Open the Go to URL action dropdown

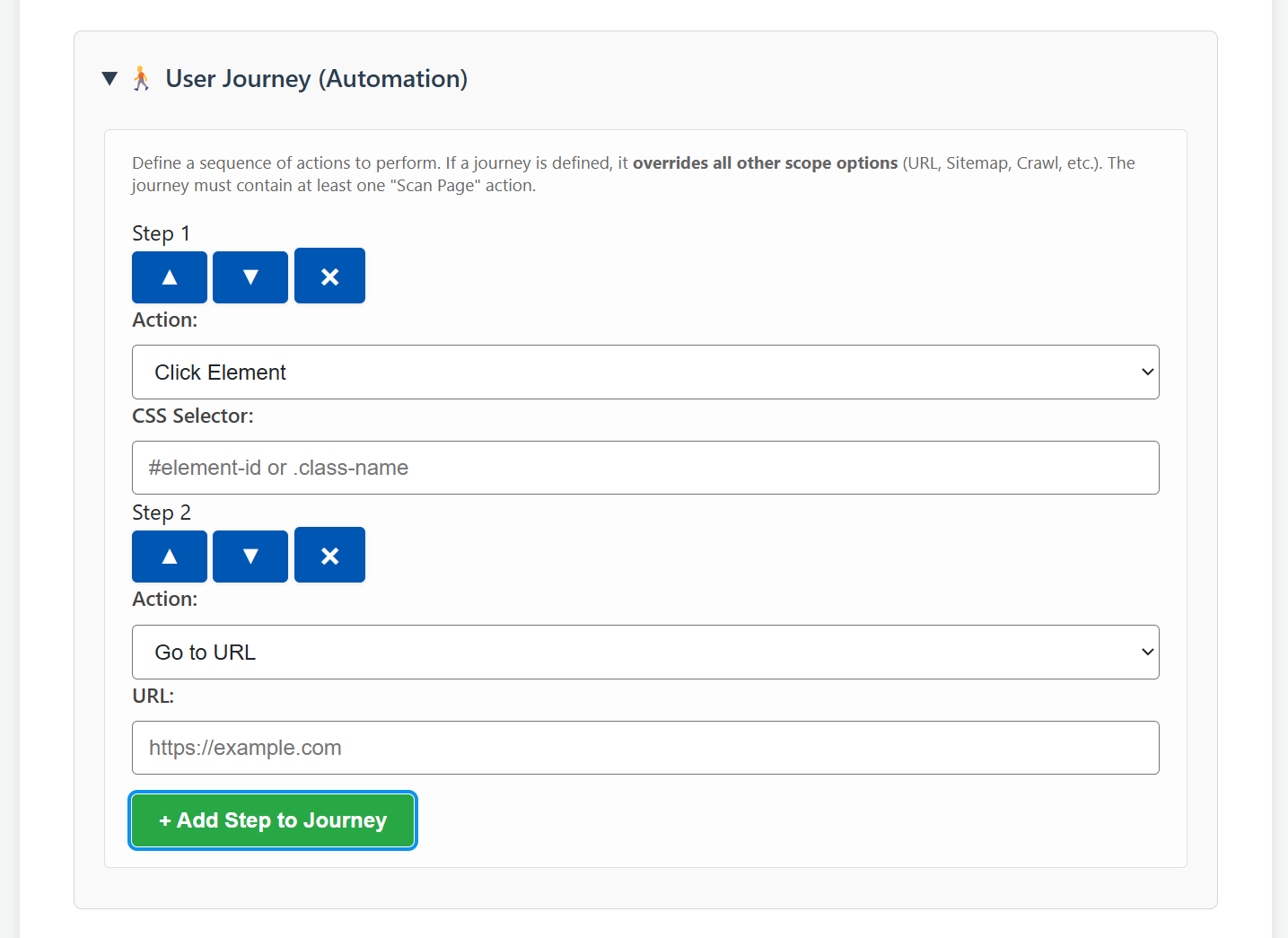(645, 653)
